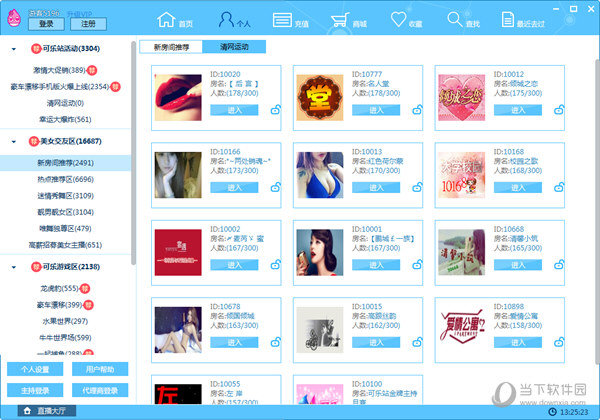
Task: Click lock icon on room ID:10001
Action: coord(417,264)
